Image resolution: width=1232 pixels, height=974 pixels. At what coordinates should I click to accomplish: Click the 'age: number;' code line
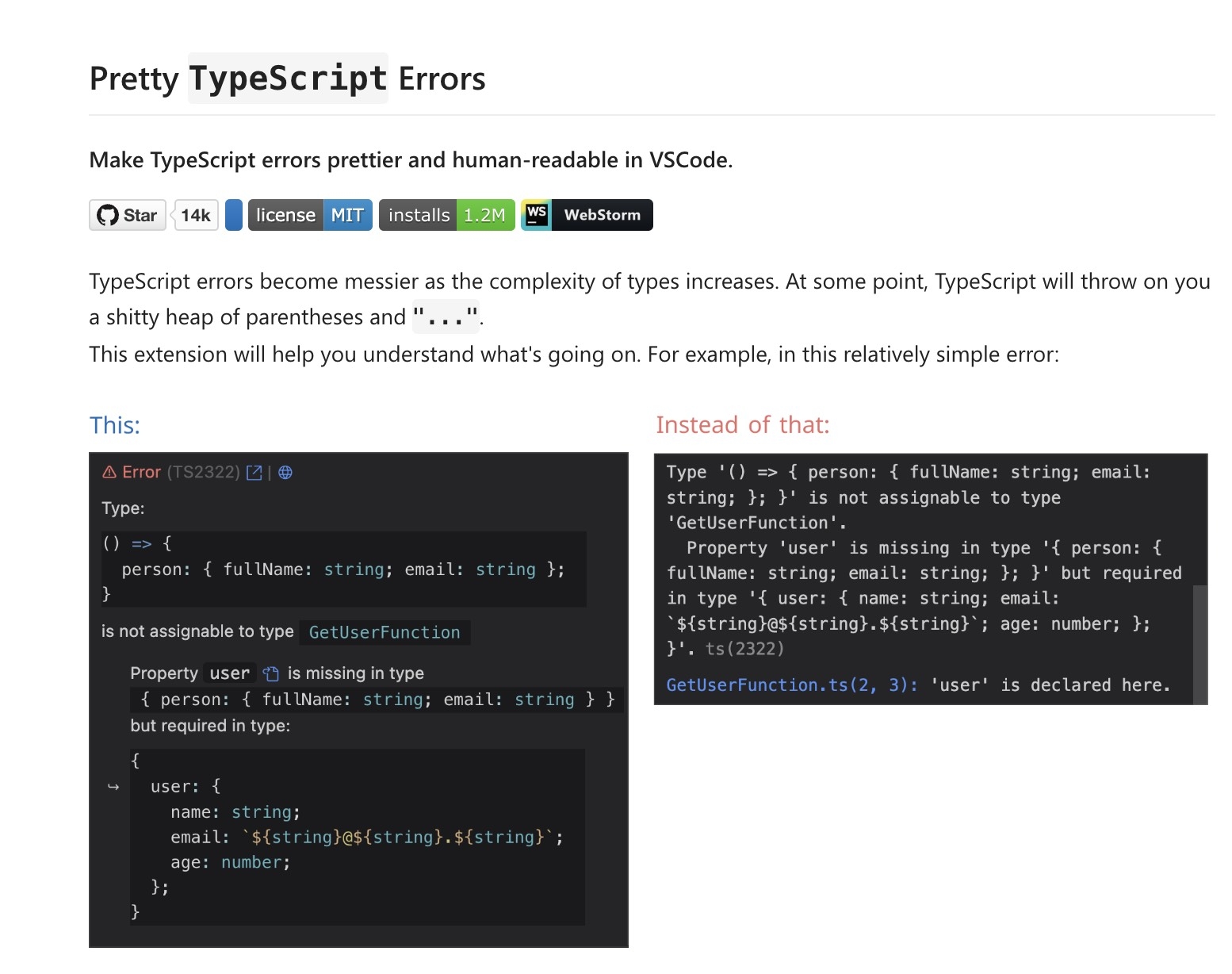(231, 862)
